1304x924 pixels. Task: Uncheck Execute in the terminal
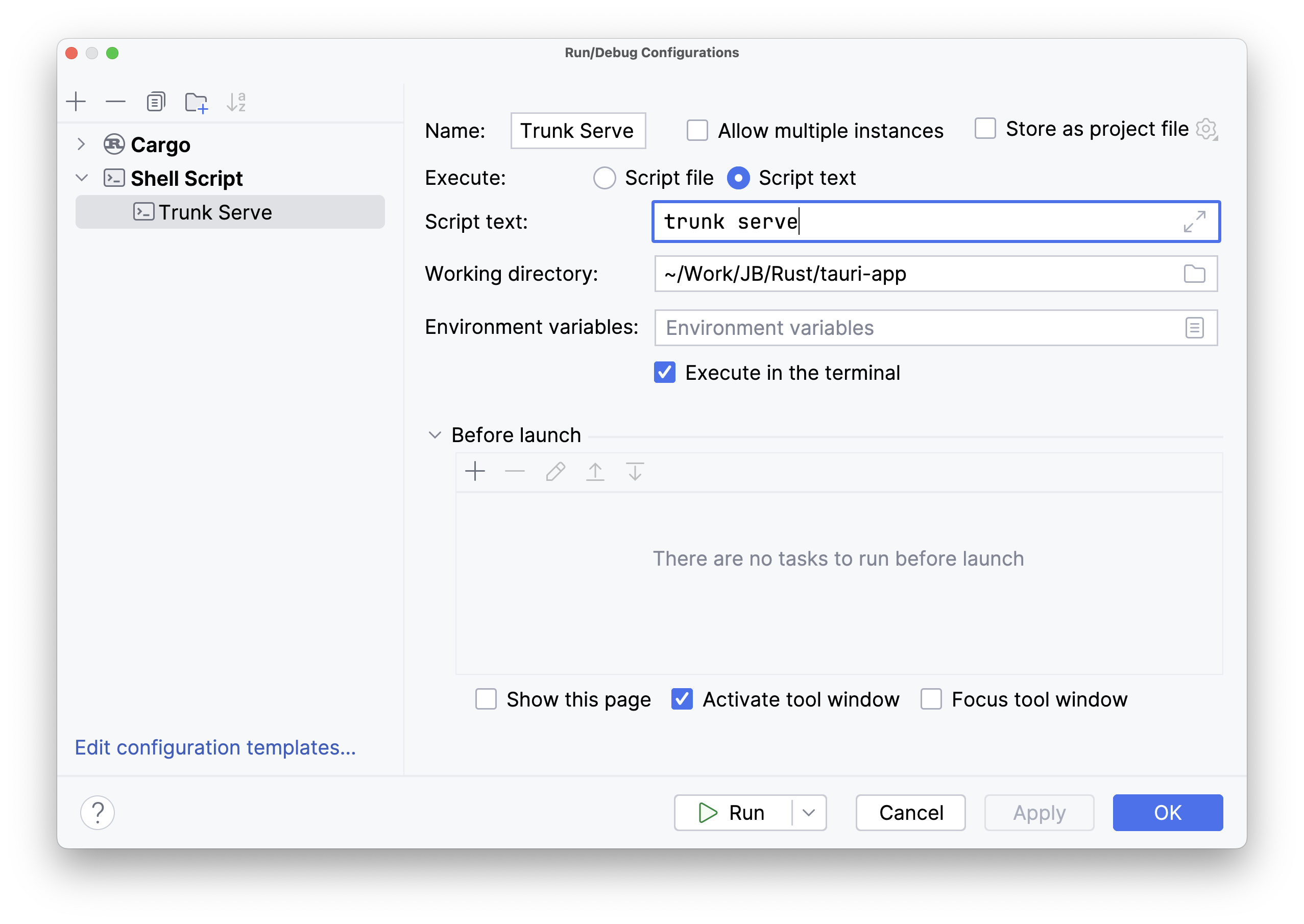[665, 373]
